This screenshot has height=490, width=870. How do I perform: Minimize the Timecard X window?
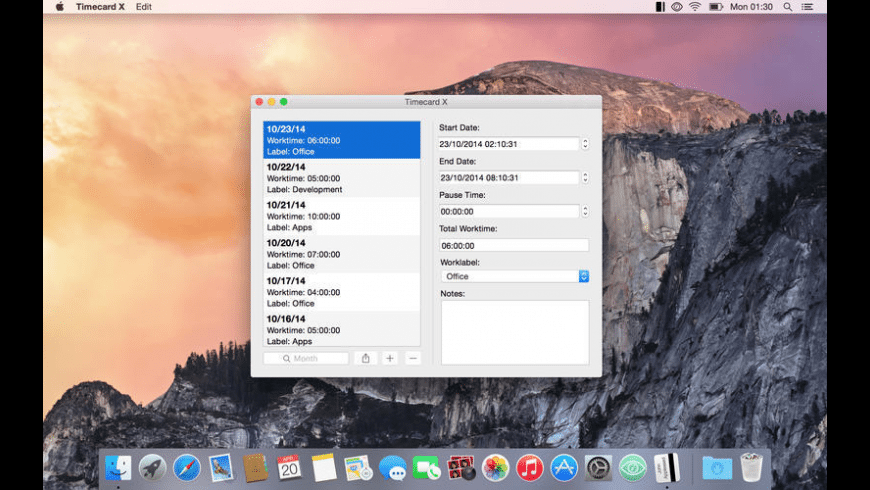(x=271, y=102)
